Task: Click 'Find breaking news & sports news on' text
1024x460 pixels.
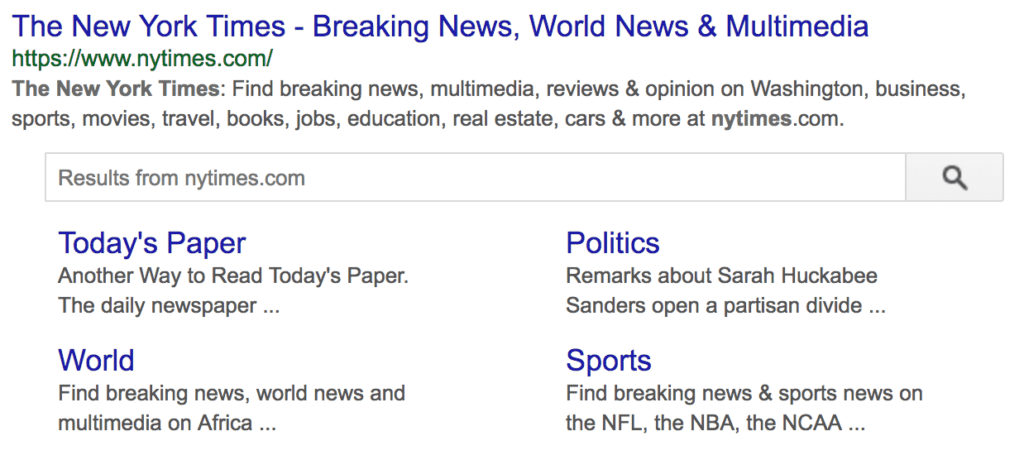Action: (x=744, y=393)
